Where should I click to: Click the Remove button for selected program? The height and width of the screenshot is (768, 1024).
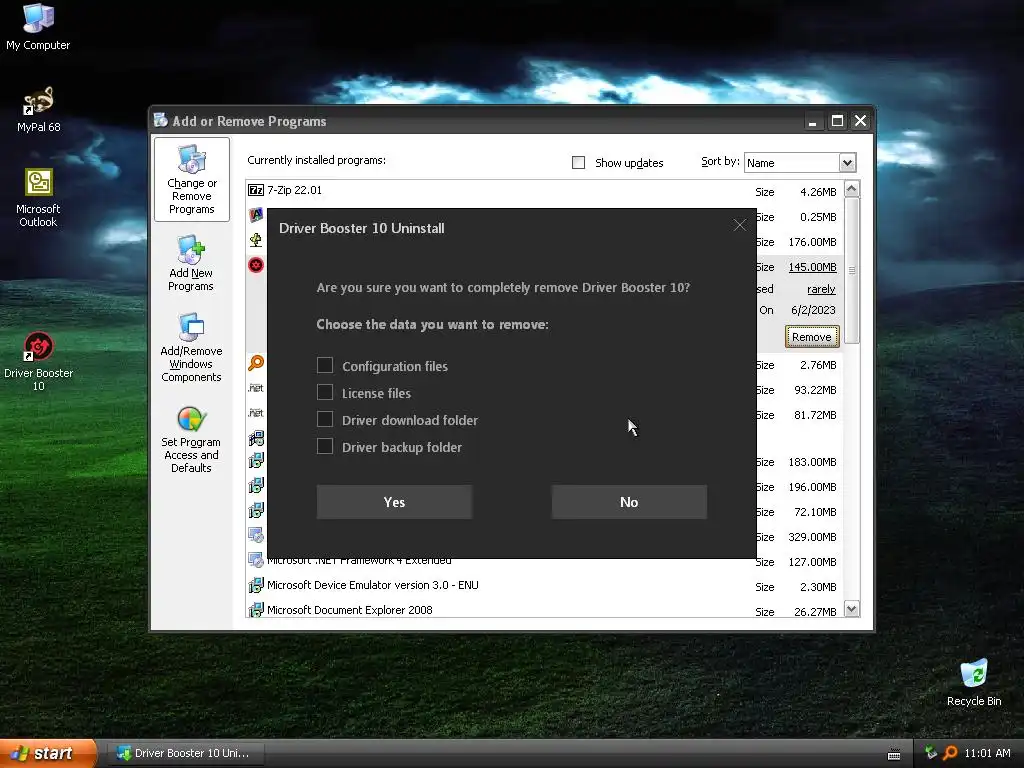(812, 337)
